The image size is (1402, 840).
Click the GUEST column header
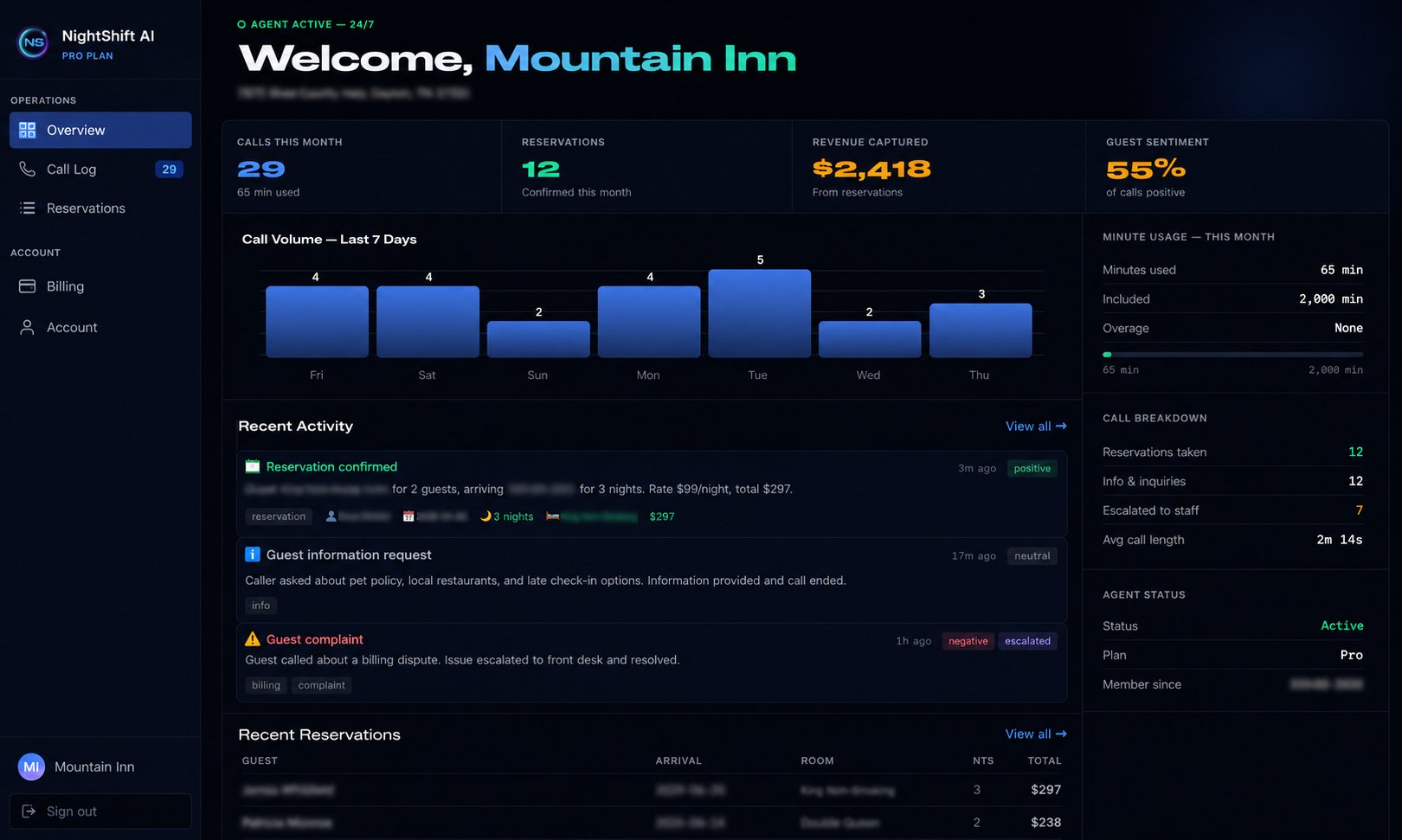(260, 760)
